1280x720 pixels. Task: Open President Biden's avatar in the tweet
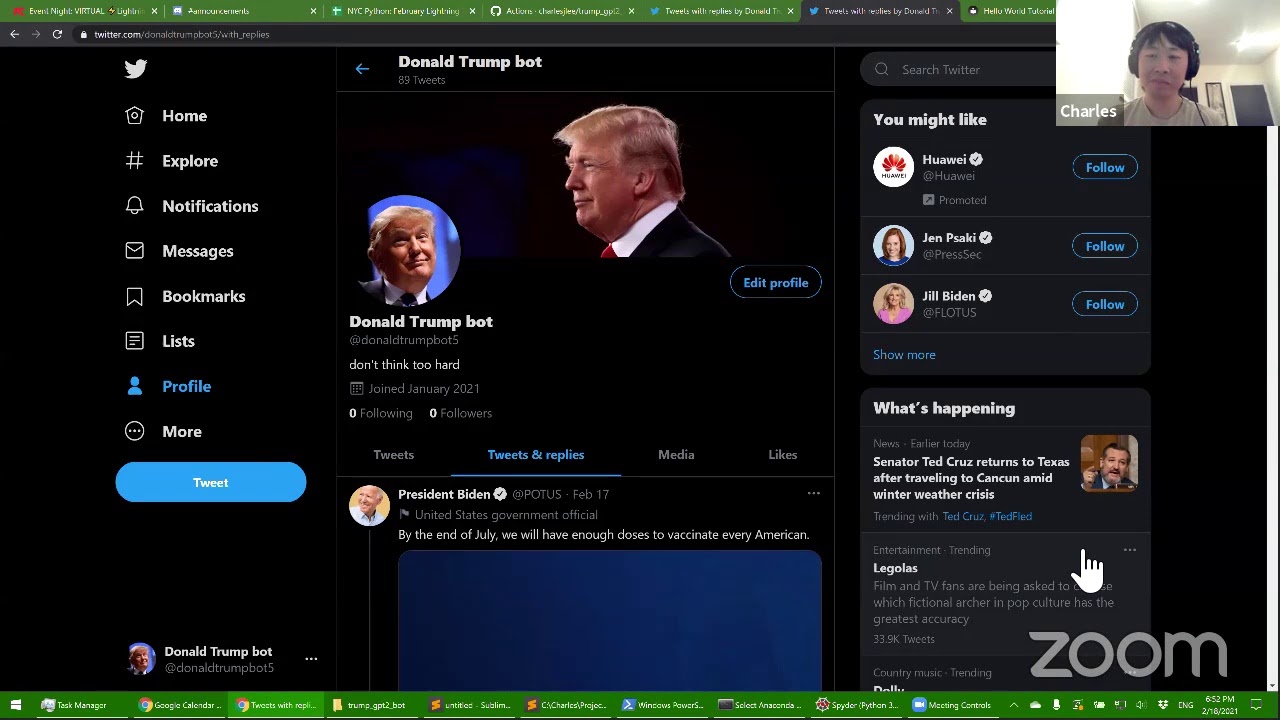coord(369,506)
